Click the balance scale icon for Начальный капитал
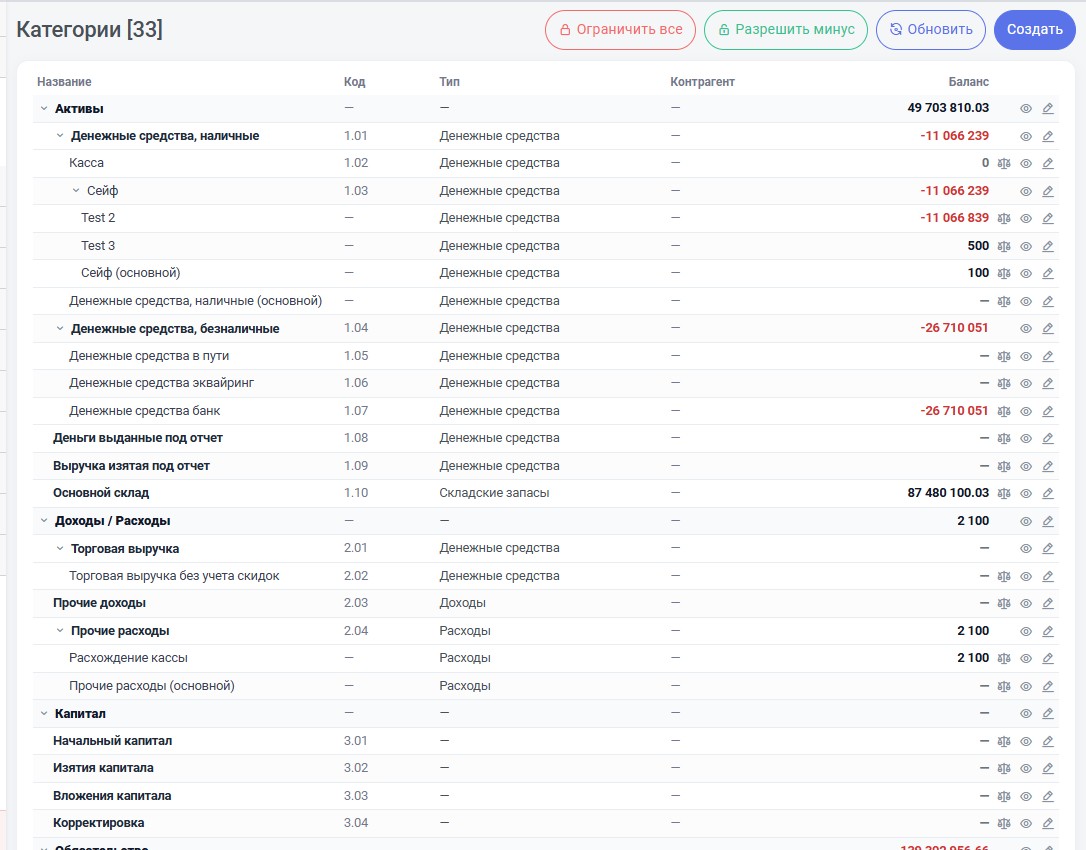1086x850 pixels. [x=1004, y=741]
